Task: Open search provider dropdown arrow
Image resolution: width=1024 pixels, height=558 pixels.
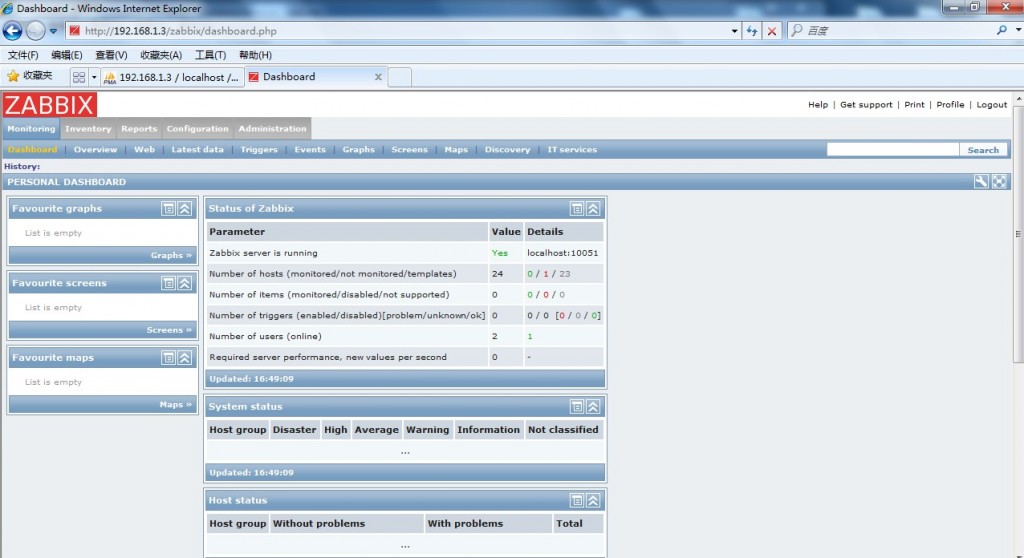Action: coord(1017,30)
